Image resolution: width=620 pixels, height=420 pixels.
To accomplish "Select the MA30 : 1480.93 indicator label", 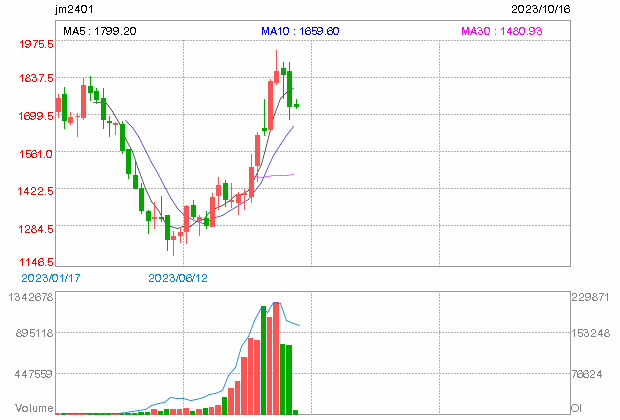I will pos(502,31).
